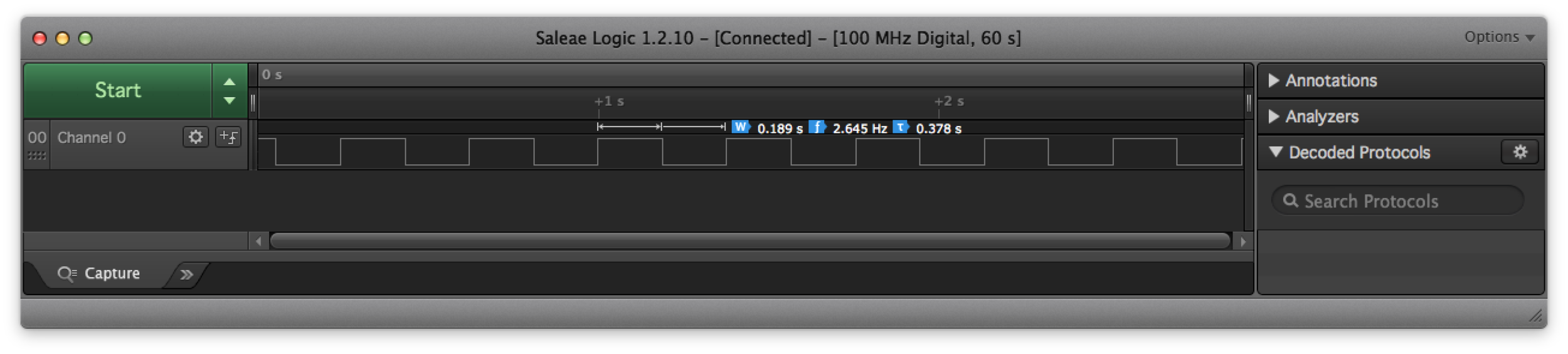This screenshot has width=1568, height=354.
Task: Open Decoded Protocols gear settings
Action: (x=1520, y=152)
